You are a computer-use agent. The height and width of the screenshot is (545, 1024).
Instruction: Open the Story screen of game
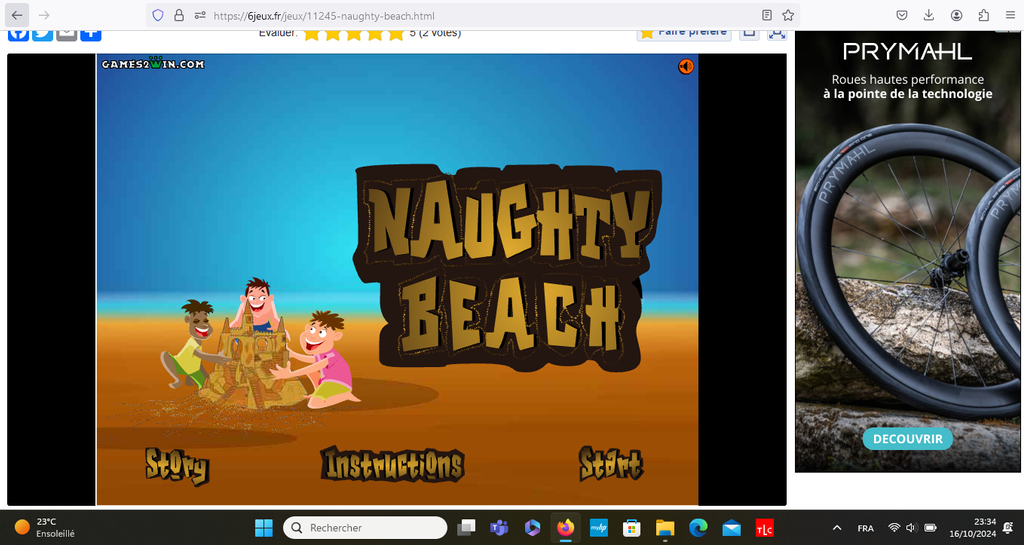(x=177, y=466)
